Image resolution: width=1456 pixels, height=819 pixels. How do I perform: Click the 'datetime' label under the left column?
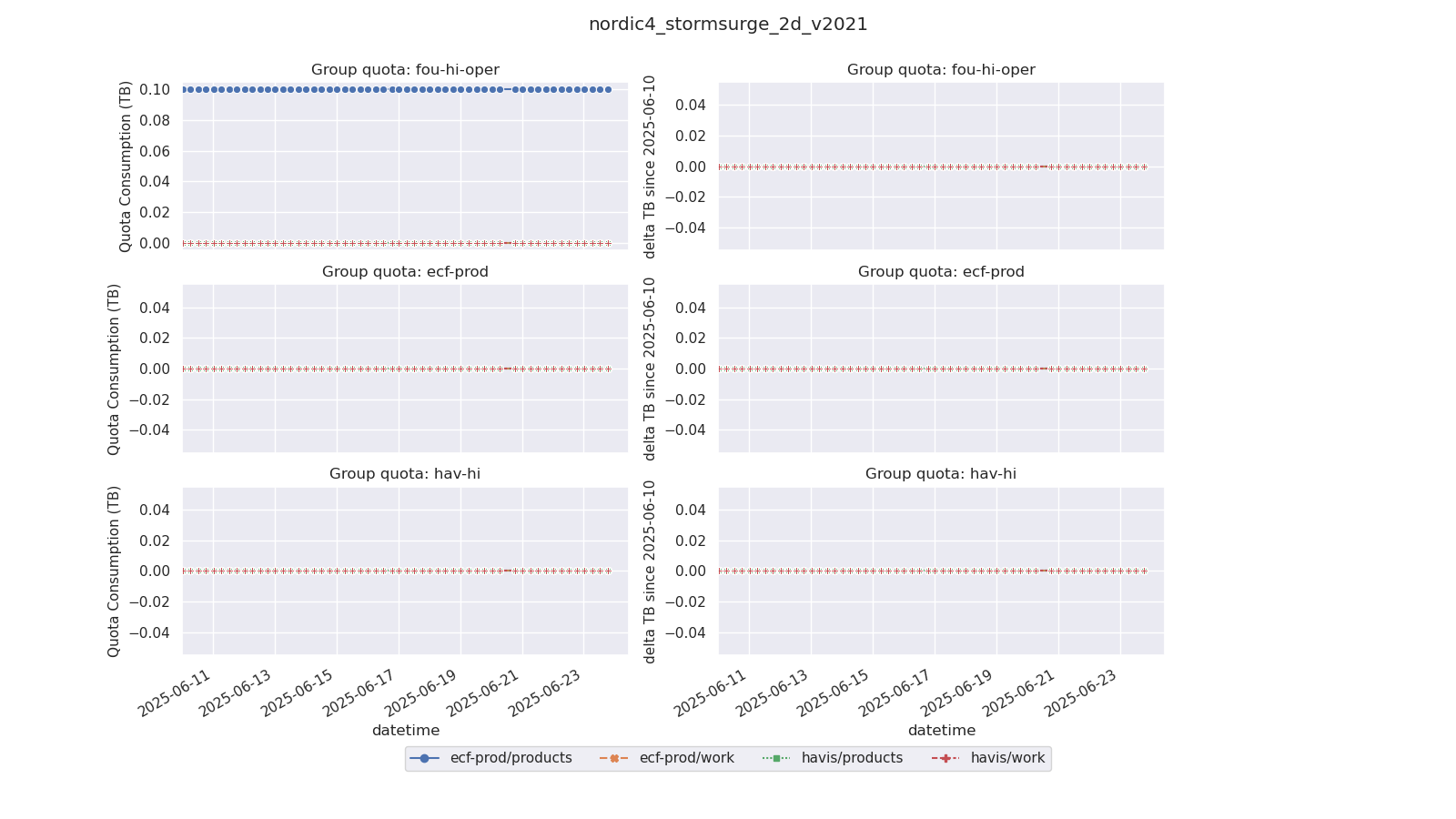405,731
